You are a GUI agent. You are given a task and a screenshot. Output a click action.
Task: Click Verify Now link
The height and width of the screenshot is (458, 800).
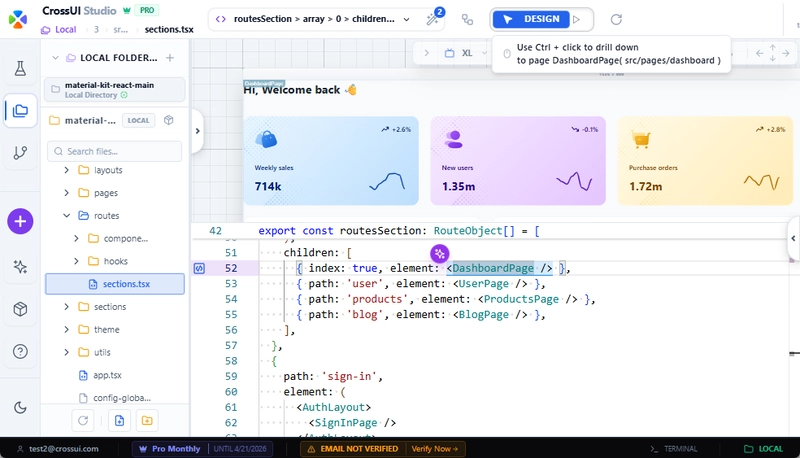pyautogui.click(x=435, y=449)
